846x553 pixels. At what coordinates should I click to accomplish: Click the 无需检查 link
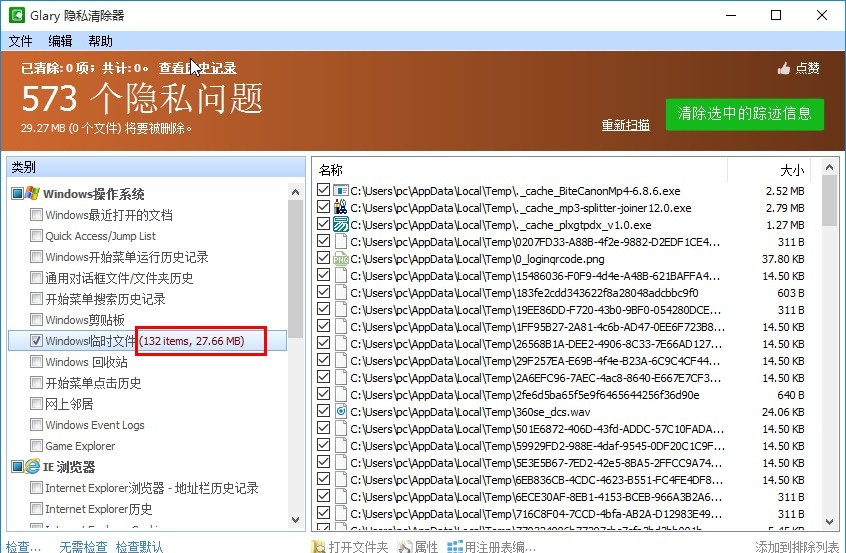(83, 547)
